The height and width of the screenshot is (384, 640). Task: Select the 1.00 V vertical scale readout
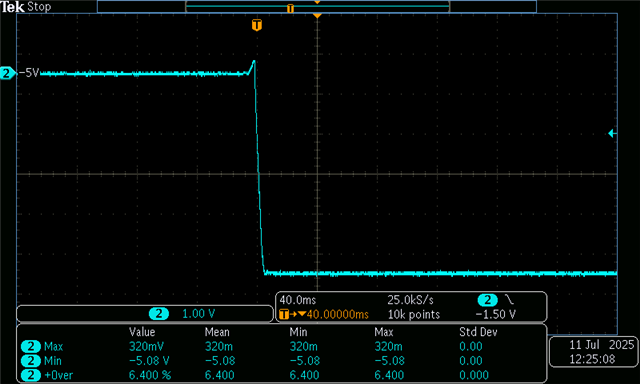coord(198,313)
